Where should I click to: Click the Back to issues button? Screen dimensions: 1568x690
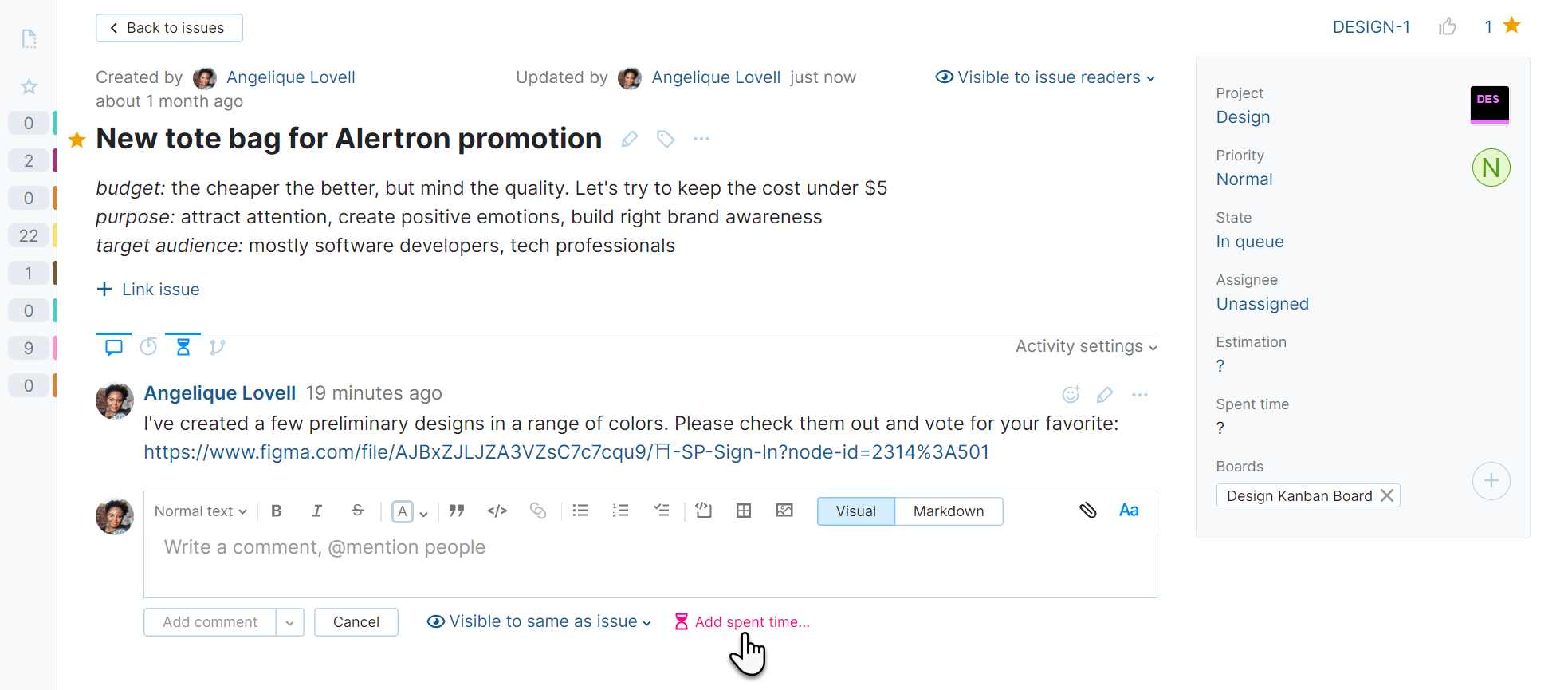(168, 27)
